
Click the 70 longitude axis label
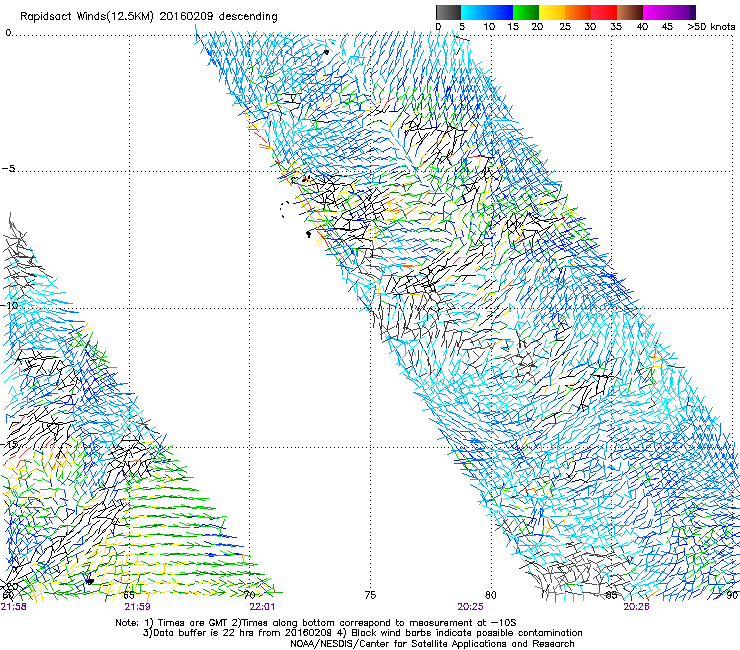(250, 595)
